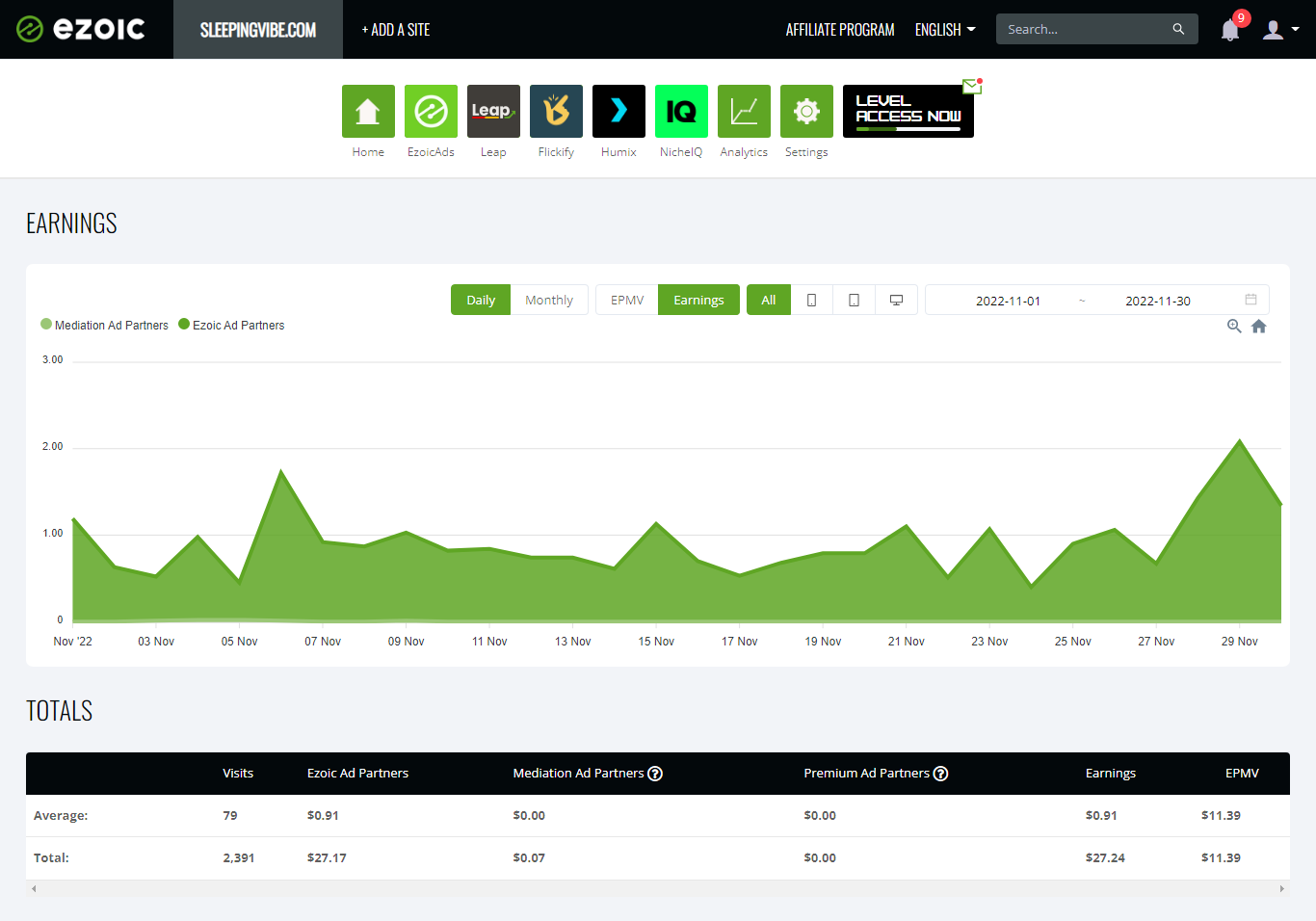Click total earnings value $27.24
Image resolution: width=1316 pixels, height=921 pixels.
(1105, 857)
